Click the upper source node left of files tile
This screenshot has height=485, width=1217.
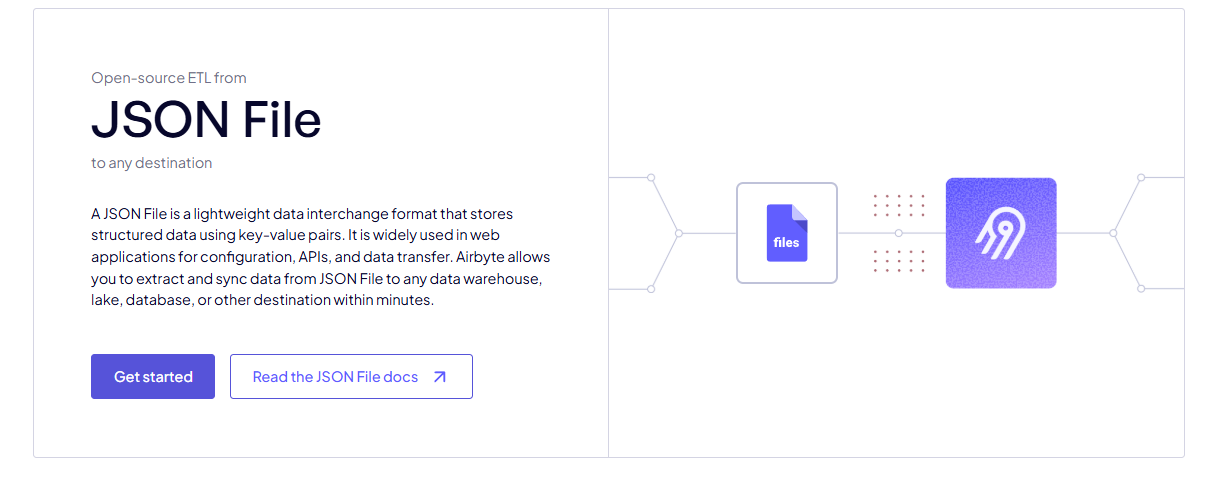tap(651, 177)
